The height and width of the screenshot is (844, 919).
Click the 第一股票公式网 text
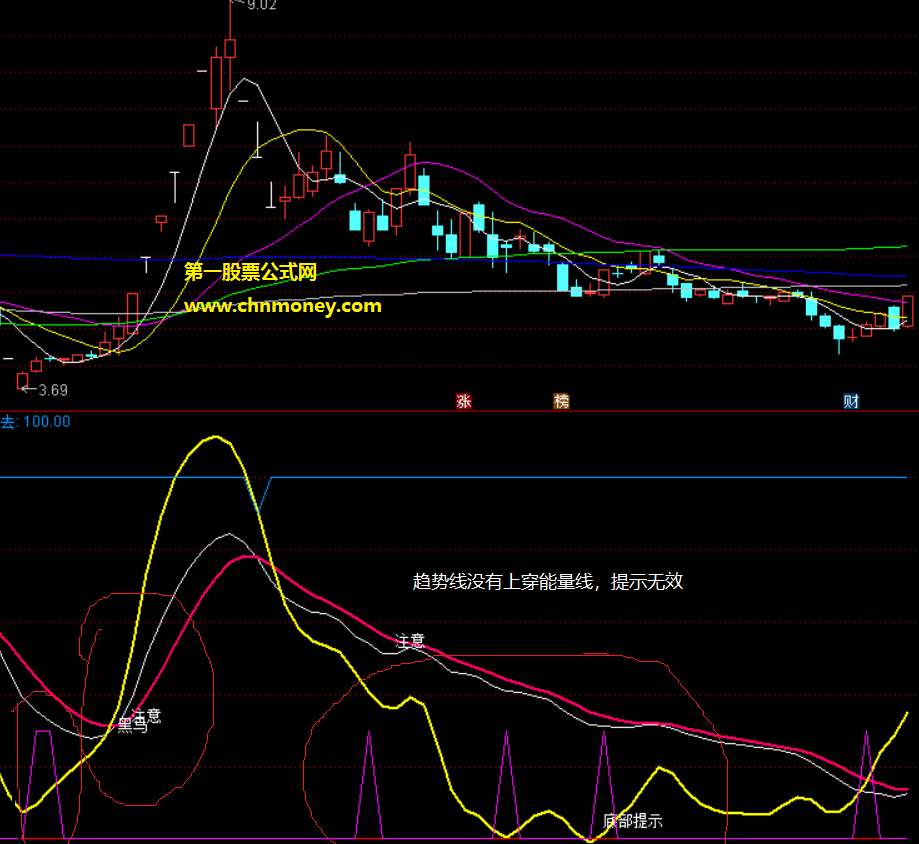(x=250, y=272)
